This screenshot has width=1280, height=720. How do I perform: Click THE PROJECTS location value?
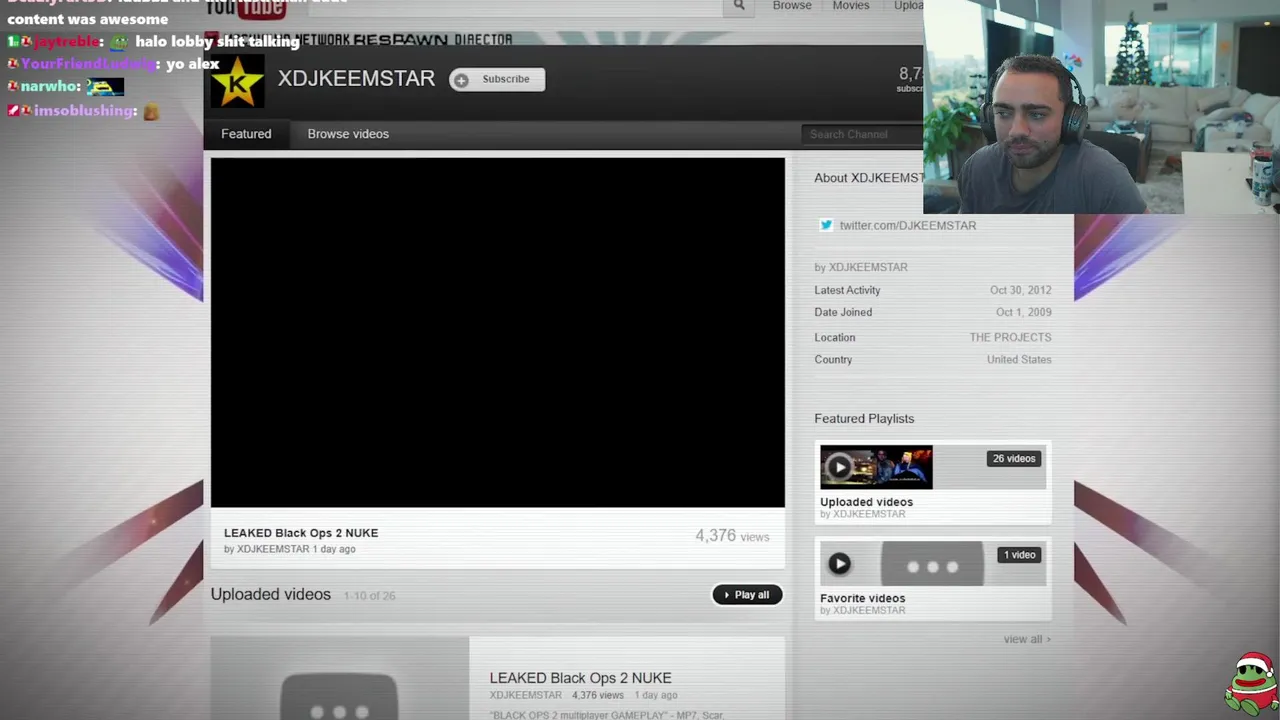click(1010, 338)
